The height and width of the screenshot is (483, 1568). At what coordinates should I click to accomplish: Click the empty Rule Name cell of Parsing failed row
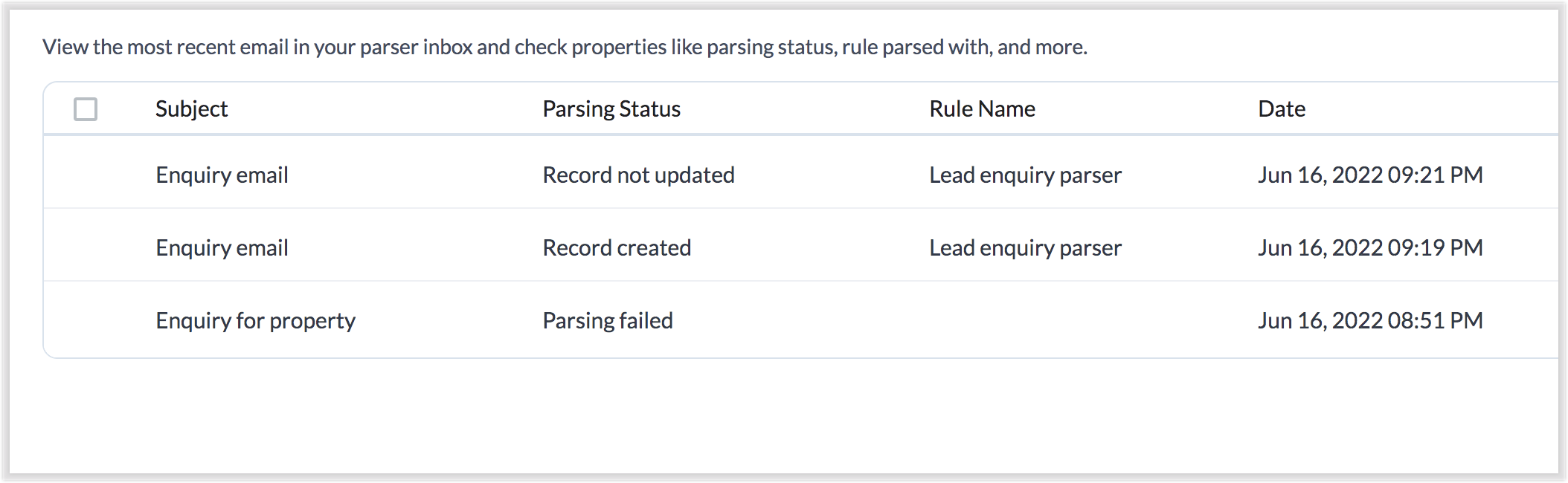pyautogui.click(x=1025, y=321)
